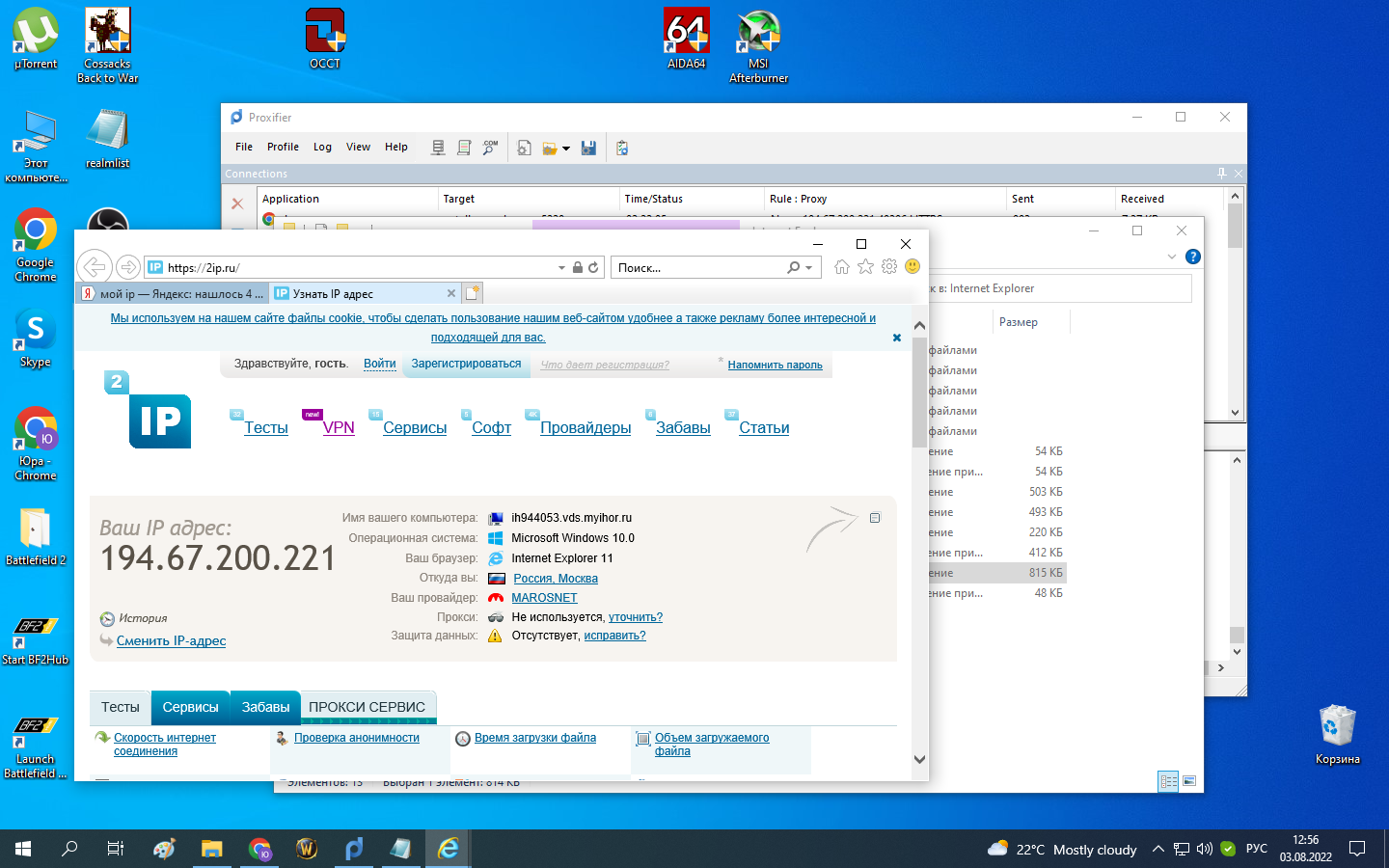Screen dimensions: 1389x868
Task: Open Proxifier from the taskbar
Action: [354, 849]
